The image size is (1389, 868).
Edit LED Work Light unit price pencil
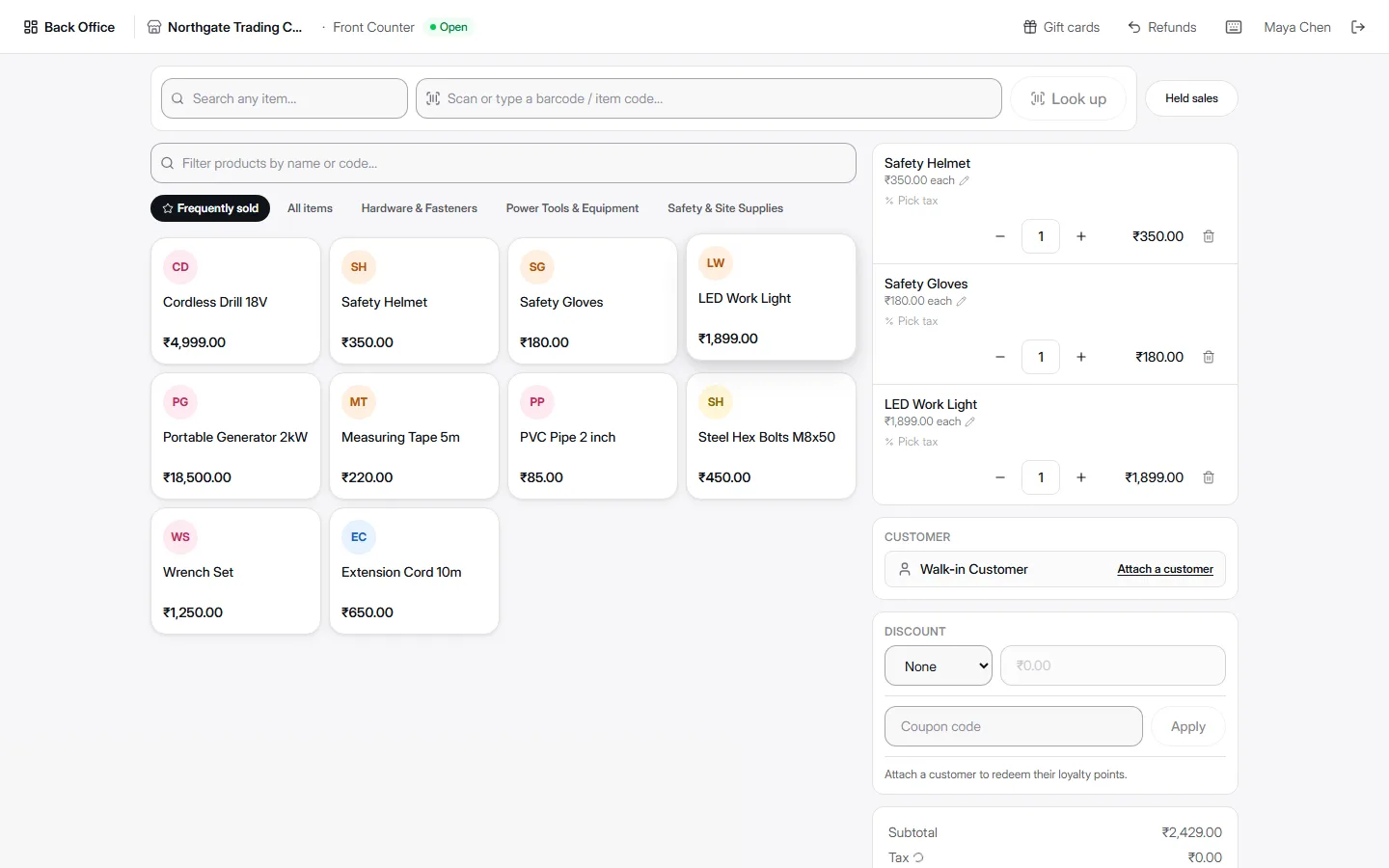970,421
